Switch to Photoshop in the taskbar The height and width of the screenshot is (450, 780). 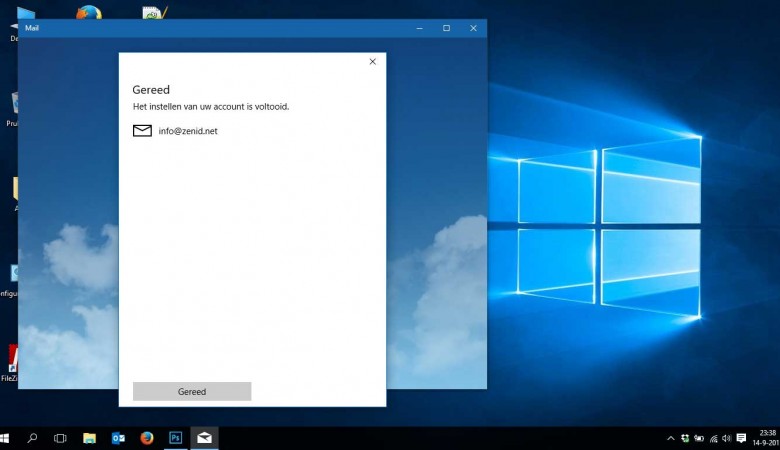tap(176, 438)
